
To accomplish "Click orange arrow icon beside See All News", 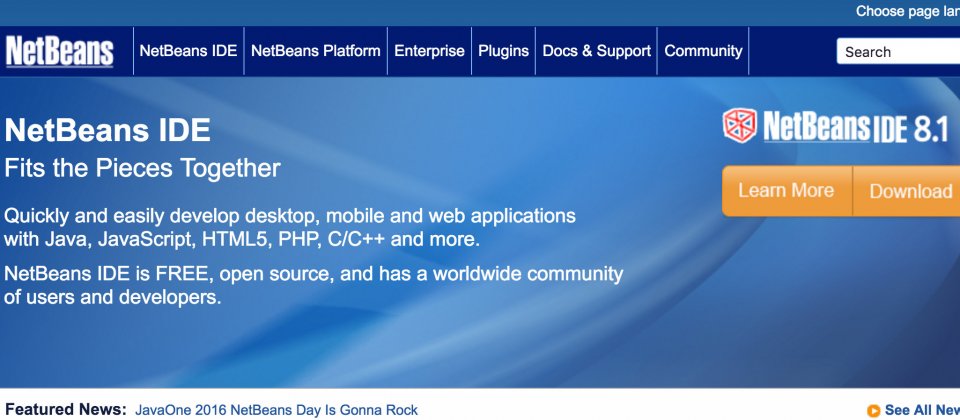I will tap(874, 410).
